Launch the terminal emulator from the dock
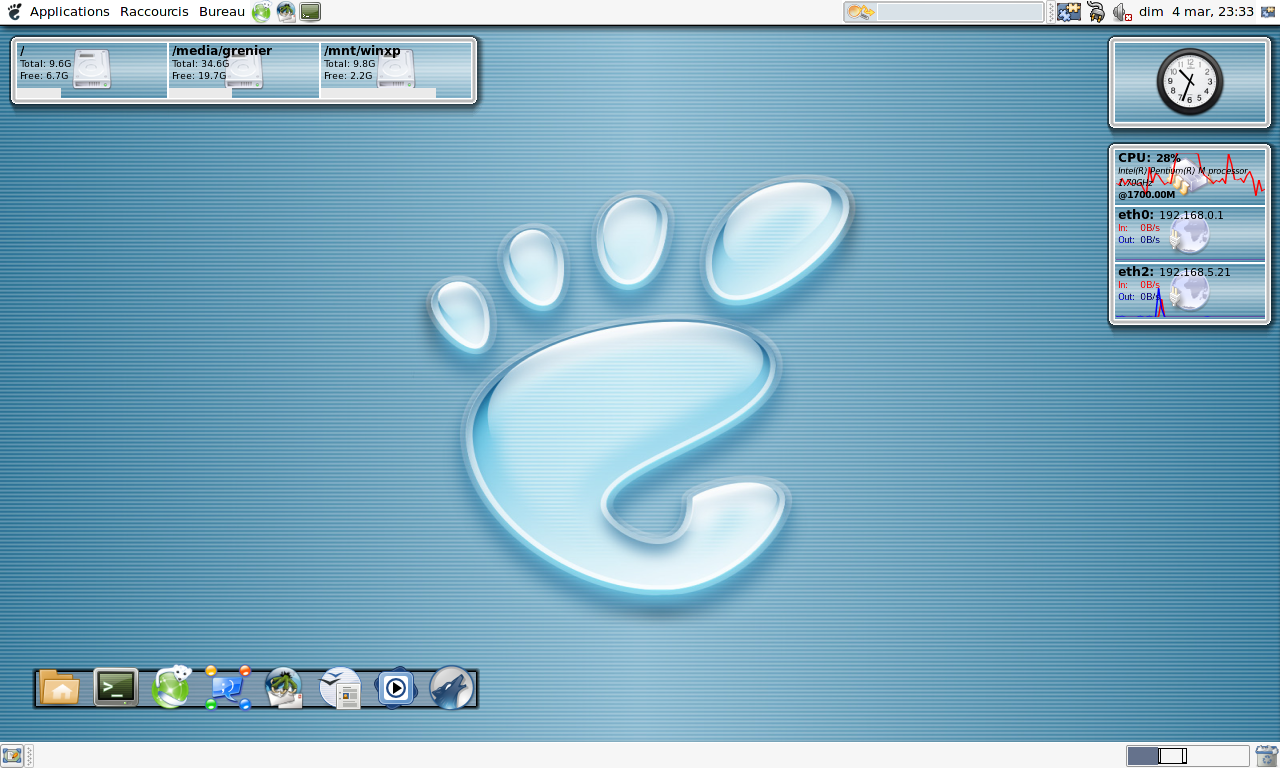 click(x=115, y=688)
